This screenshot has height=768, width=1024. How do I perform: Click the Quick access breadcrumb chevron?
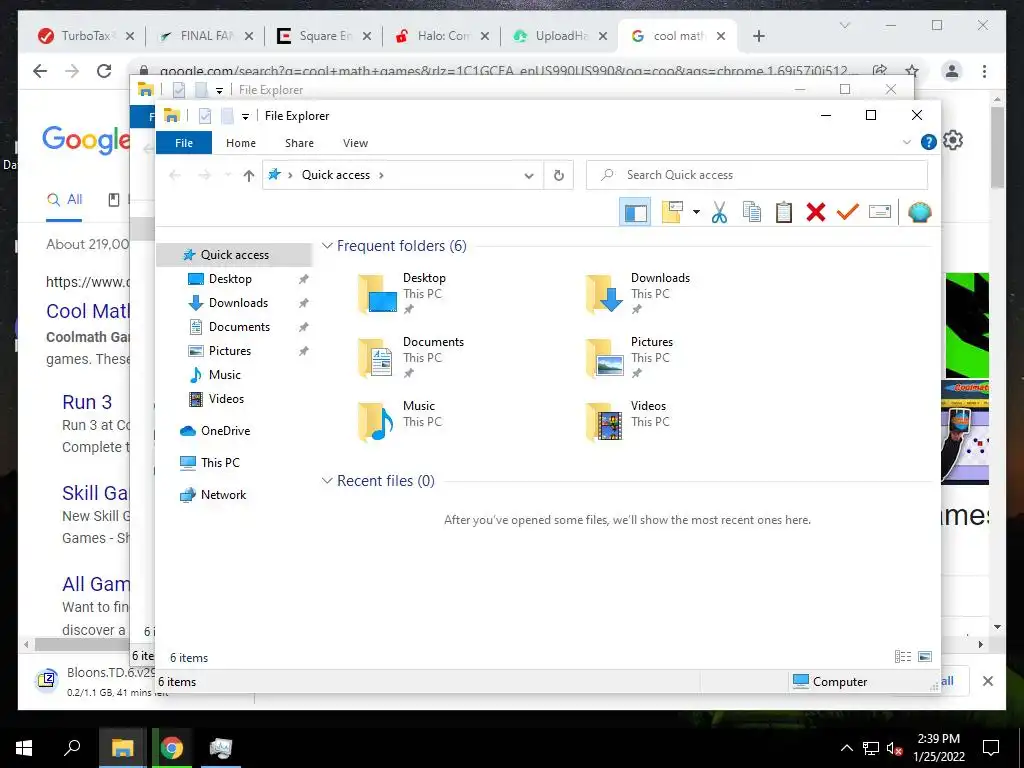381,175
